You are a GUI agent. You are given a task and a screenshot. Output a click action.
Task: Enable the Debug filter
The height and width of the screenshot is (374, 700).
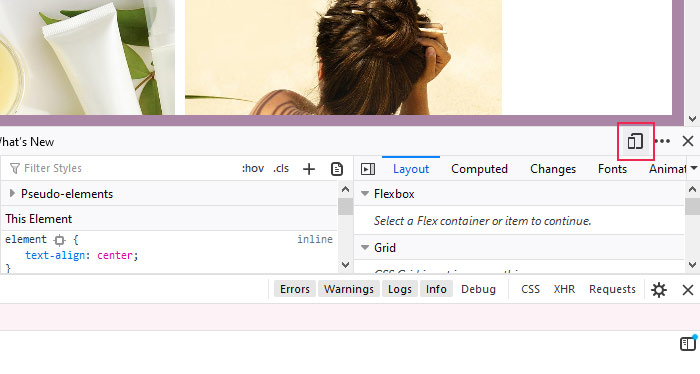click(478, 289)
